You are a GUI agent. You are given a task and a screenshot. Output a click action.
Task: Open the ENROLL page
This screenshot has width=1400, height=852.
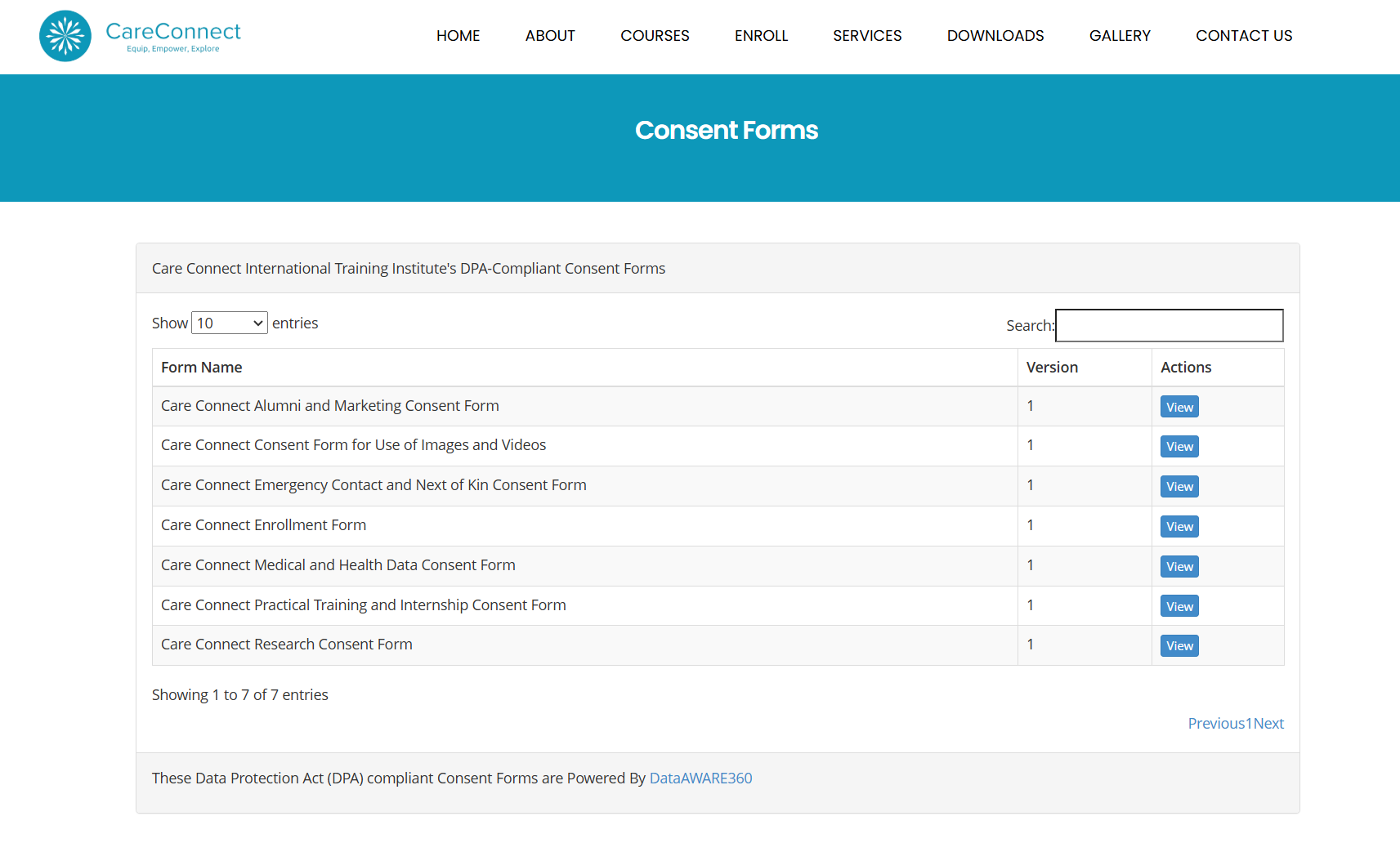(x=761, y=35)
